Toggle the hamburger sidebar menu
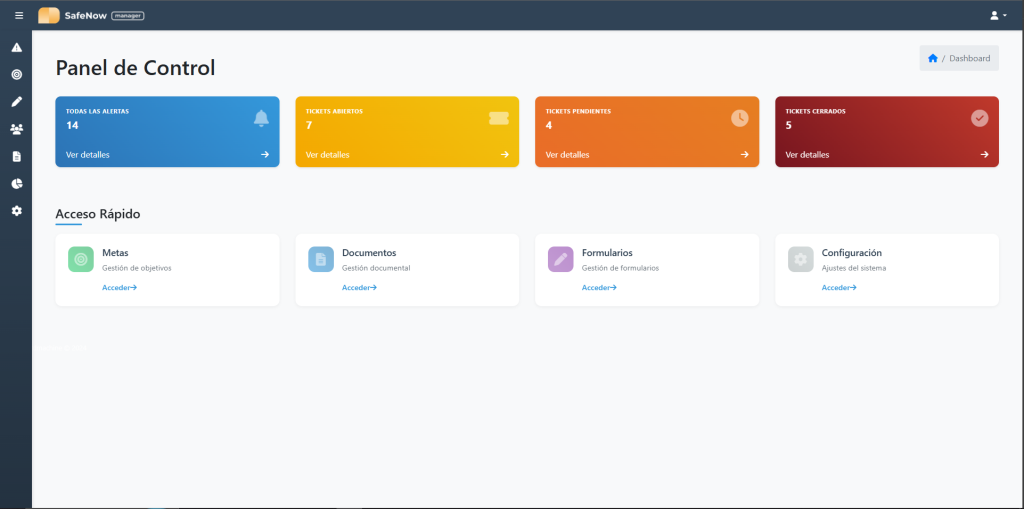 click(18, 15)
